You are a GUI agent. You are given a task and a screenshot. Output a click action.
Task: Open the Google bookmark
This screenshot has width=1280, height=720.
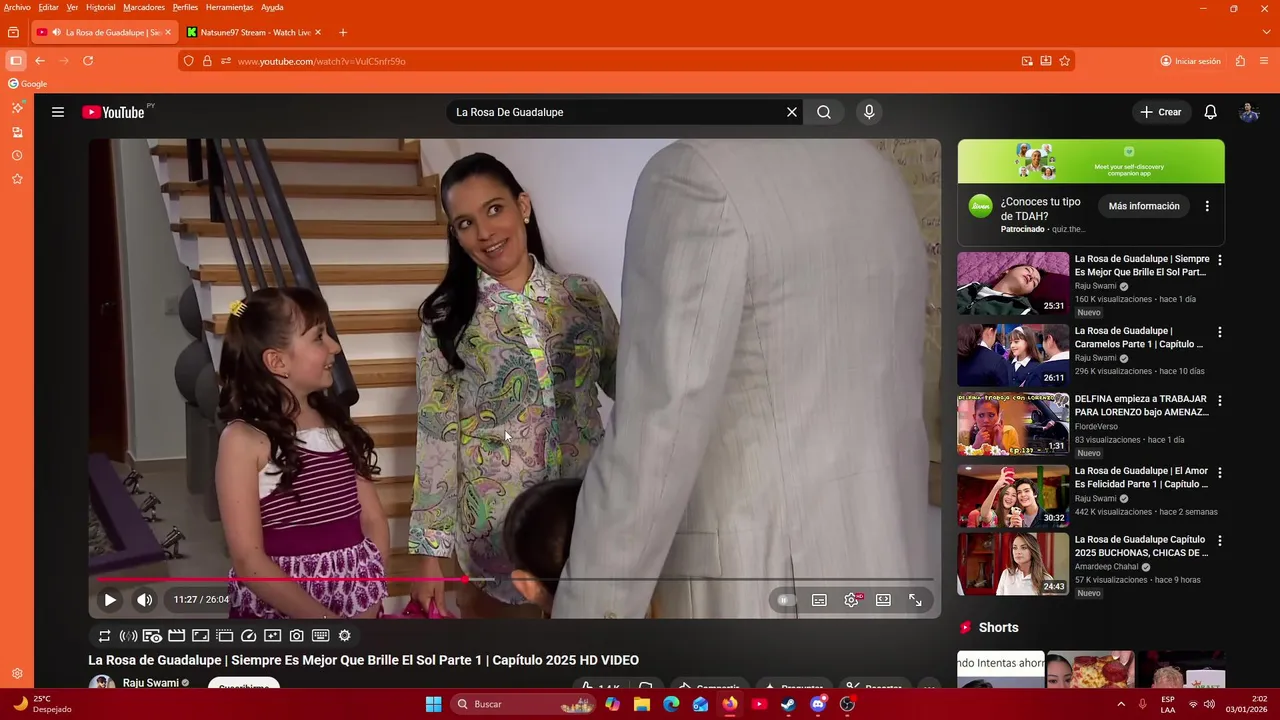pos(28,84)
